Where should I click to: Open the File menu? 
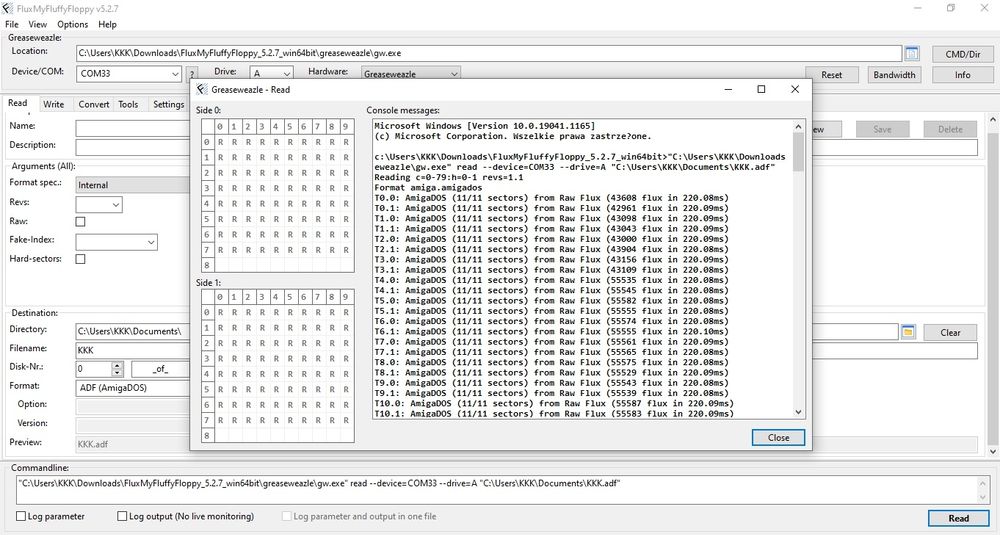click(11, 24)
